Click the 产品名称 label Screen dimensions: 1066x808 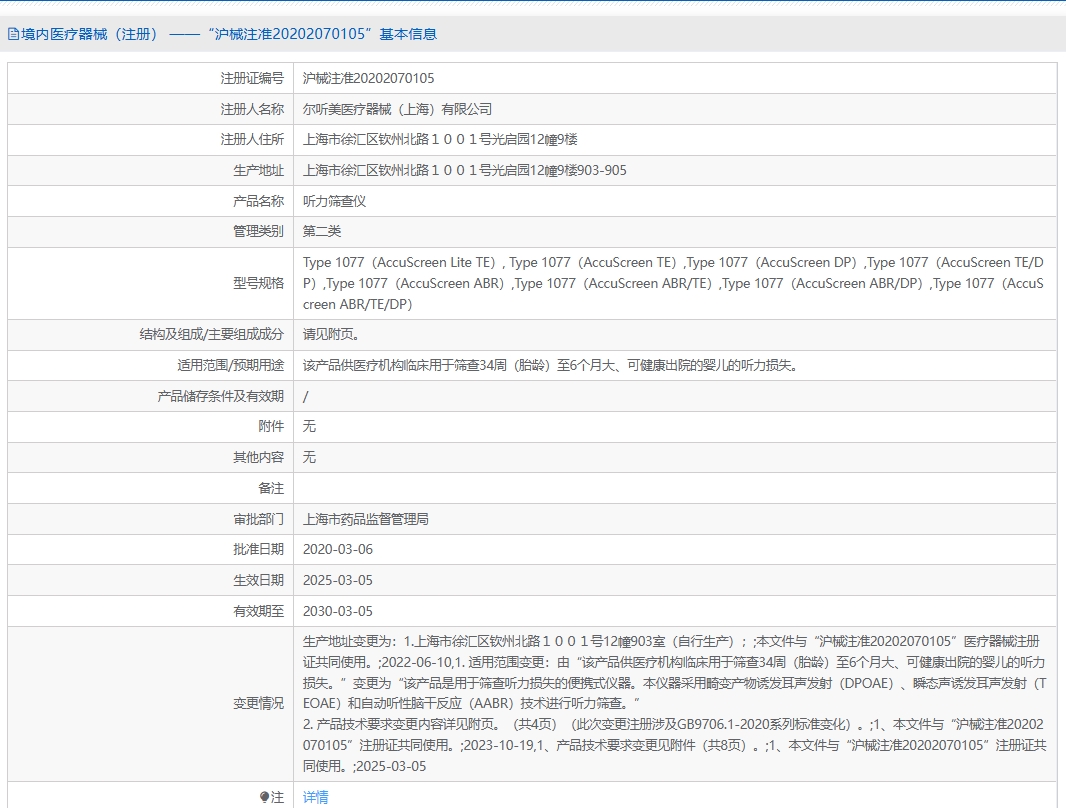coord(258,201)
